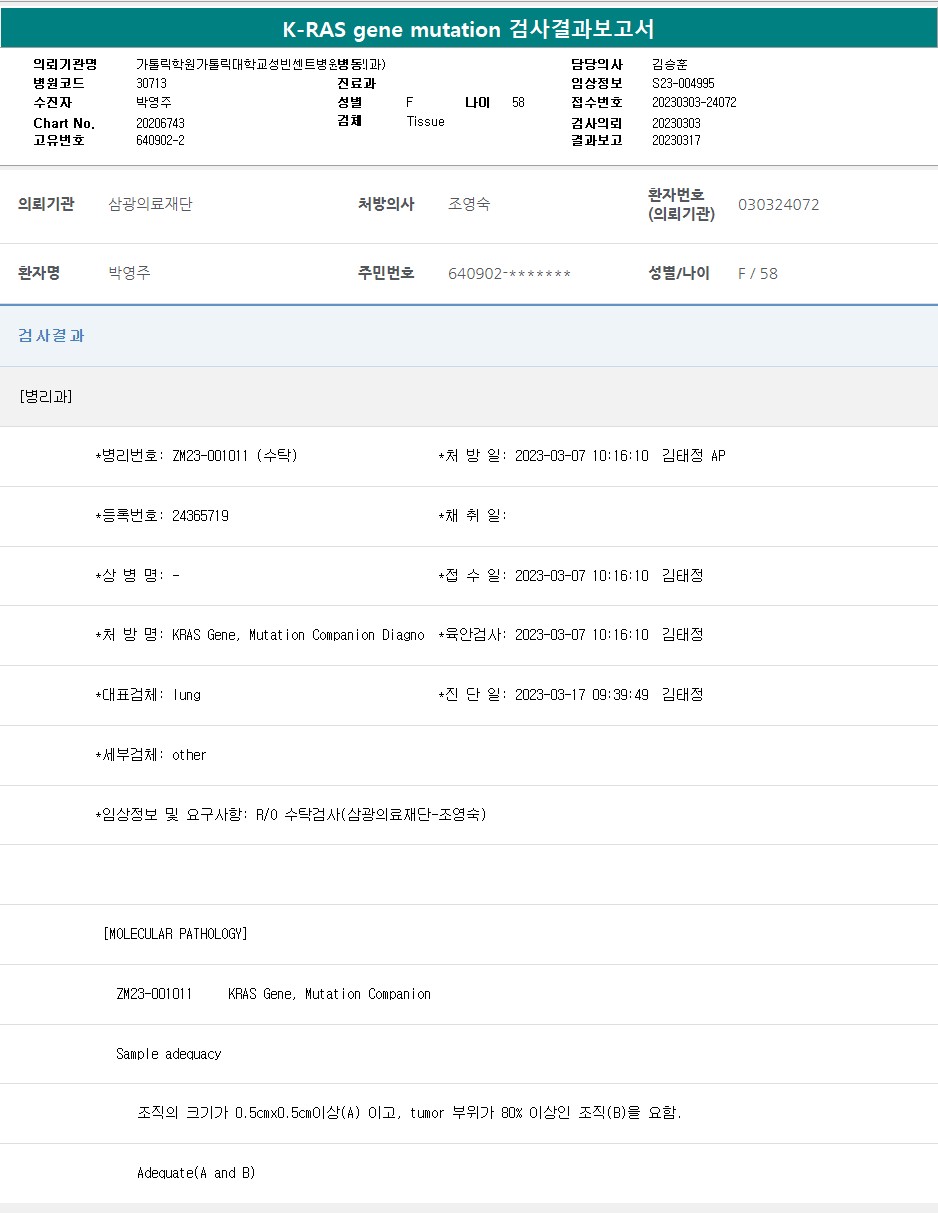Select the 병리번호 ZM23-001011 (수탁) line
This screenshot has width=938, height=1213.
[196, 456]
